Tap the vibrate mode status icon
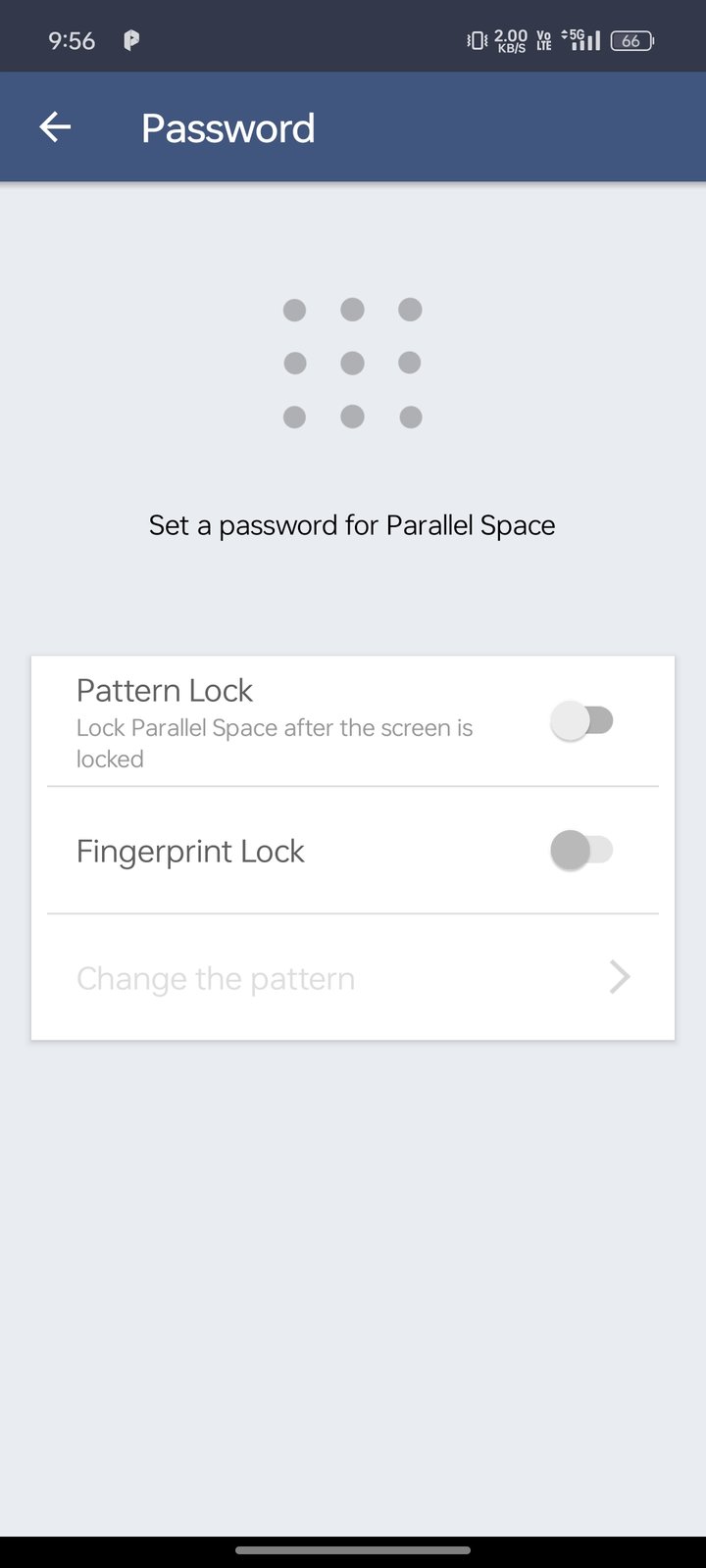 pos(477,40)
